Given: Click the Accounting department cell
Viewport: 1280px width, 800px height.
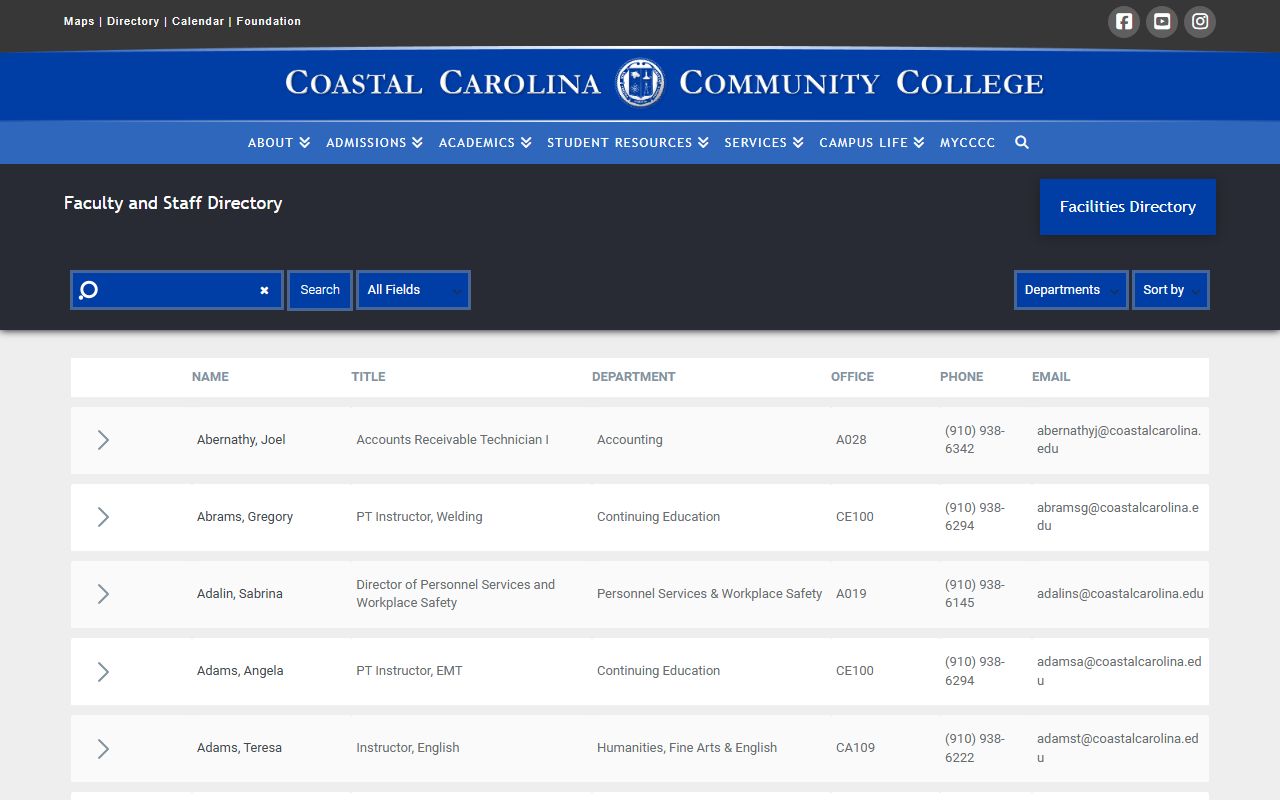Looking at the screenshot, I should pos(630,440).
